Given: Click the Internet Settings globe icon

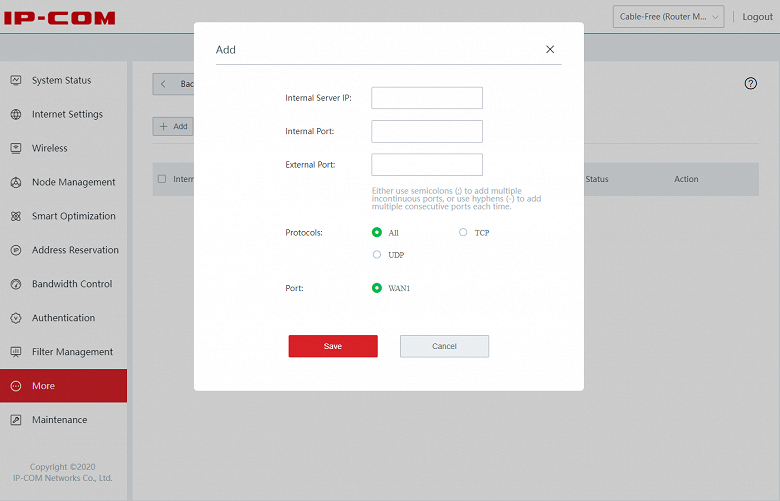Looking at the screenshot, I should [16, 114].
